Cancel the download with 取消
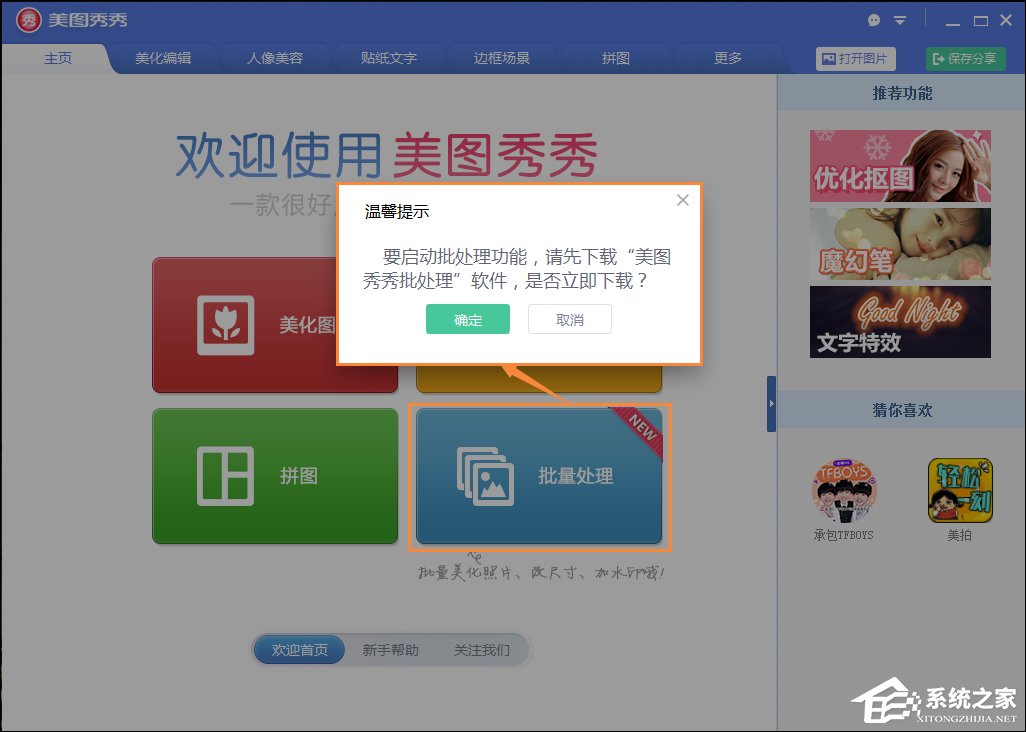Viewport: 1026px width, 732px height. click(x=569, y=319)
